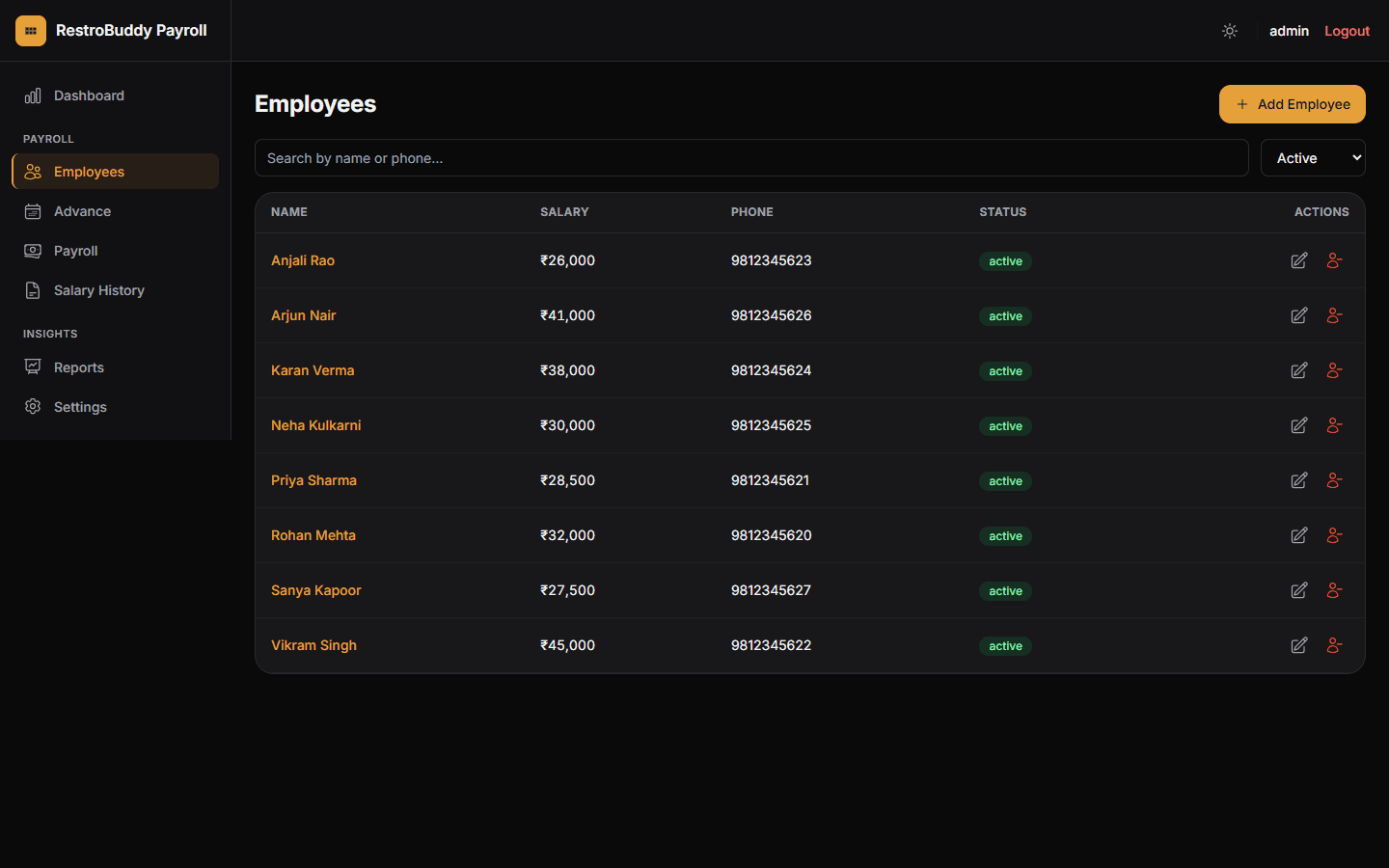Click the ₹45,000 salary cell
1389x868 pixels.
pos(567,645)
